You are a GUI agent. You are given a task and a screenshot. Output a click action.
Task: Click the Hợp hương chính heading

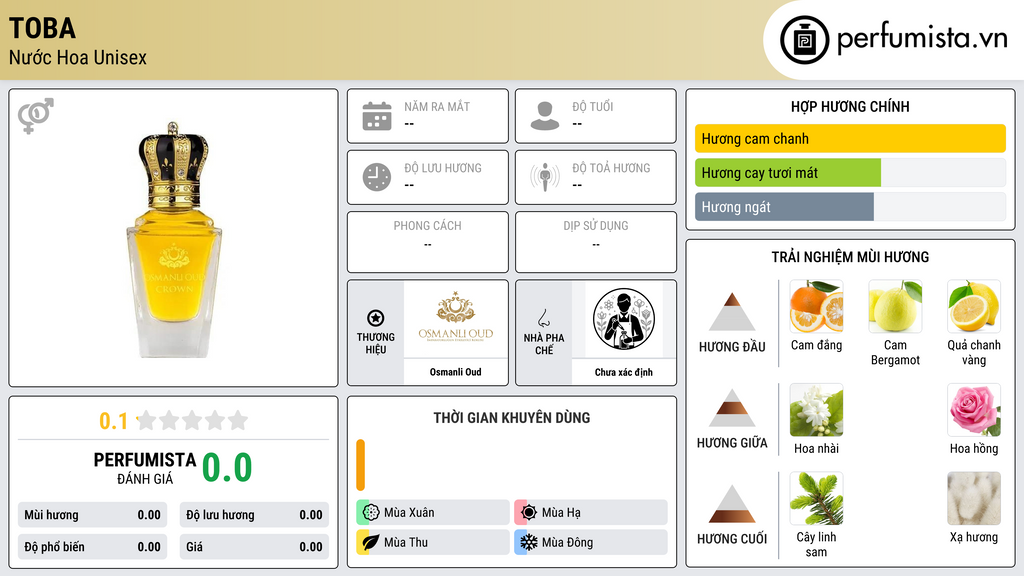point(850,106)
